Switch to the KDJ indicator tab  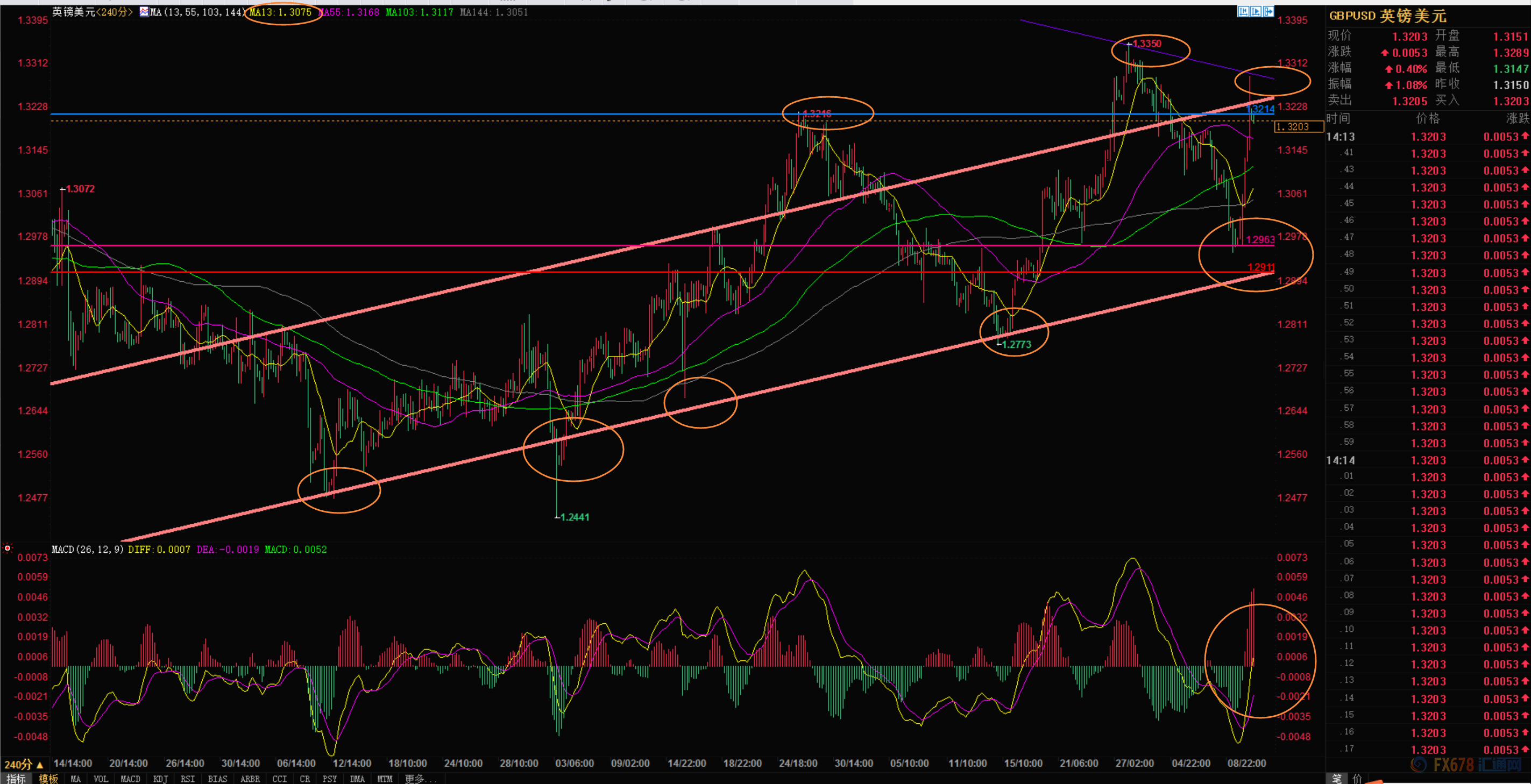tap(160, 779)
